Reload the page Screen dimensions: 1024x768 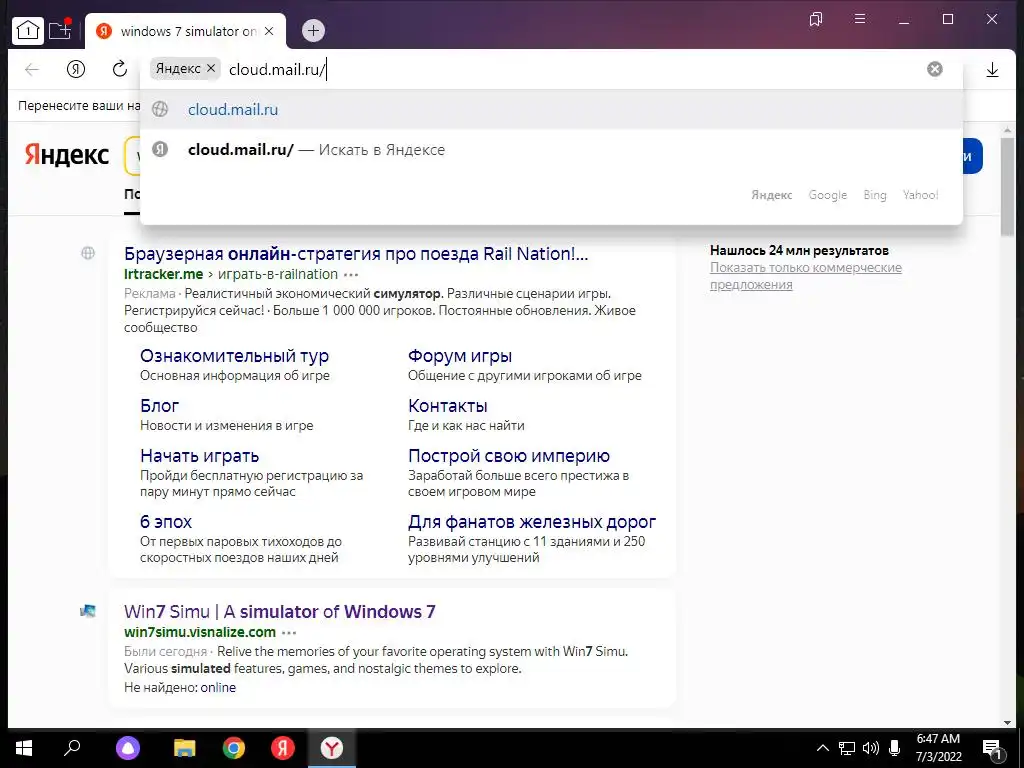pos(120,69)
